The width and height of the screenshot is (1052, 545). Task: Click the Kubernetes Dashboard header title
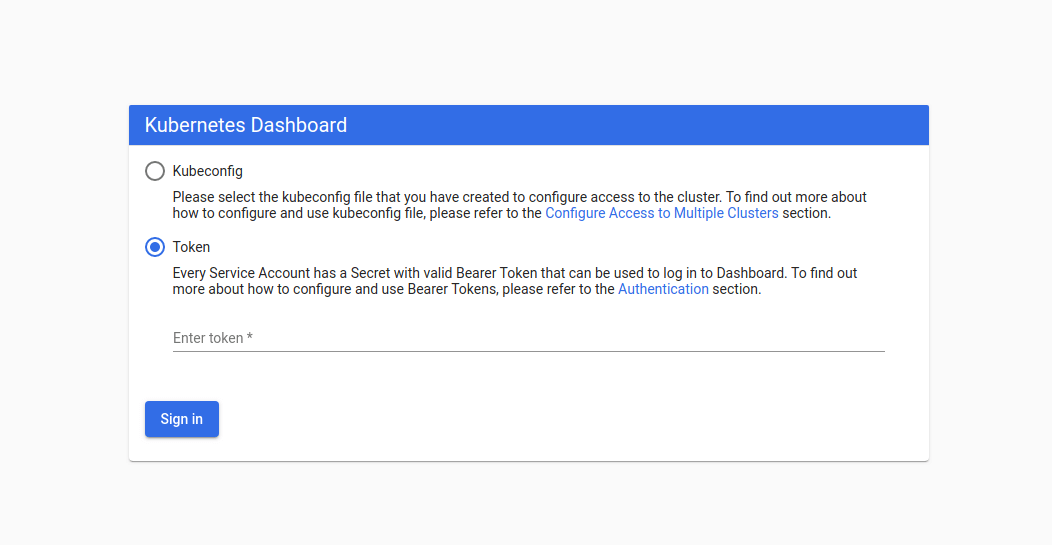(x=246, y=125)
